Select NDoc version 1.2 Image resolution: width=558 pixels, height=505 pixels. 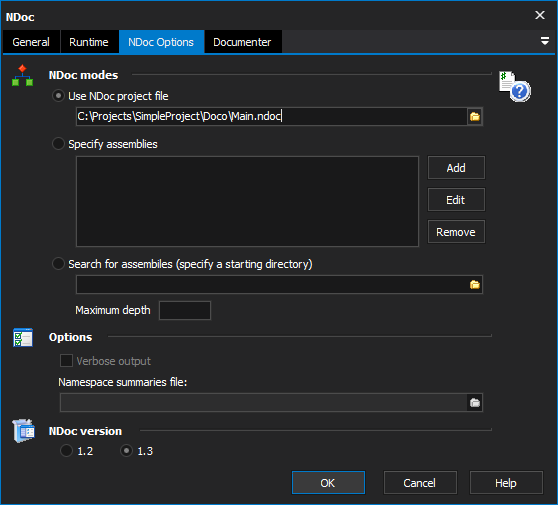(66, 451)
